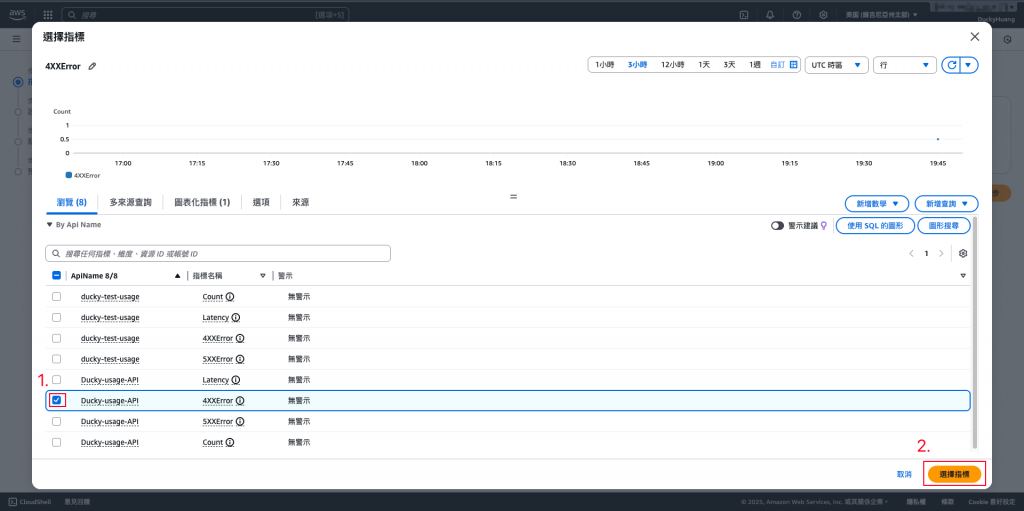This screenshot has height=511, width=1024.
Task: Edit the 4XXError graph title pencil icon
Action: pyautogui.click(x=93, y=66)
